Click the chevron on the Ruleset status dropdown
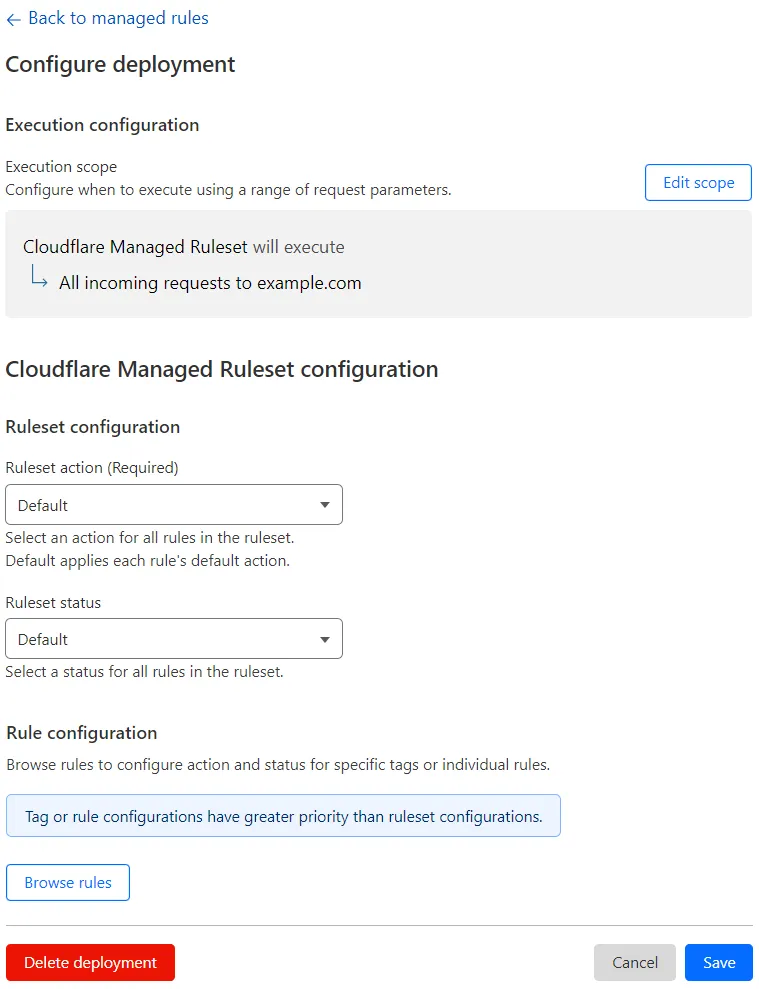The width and height of the screenshot is (759, 989). pyautogui.click(x=324, y=639)
